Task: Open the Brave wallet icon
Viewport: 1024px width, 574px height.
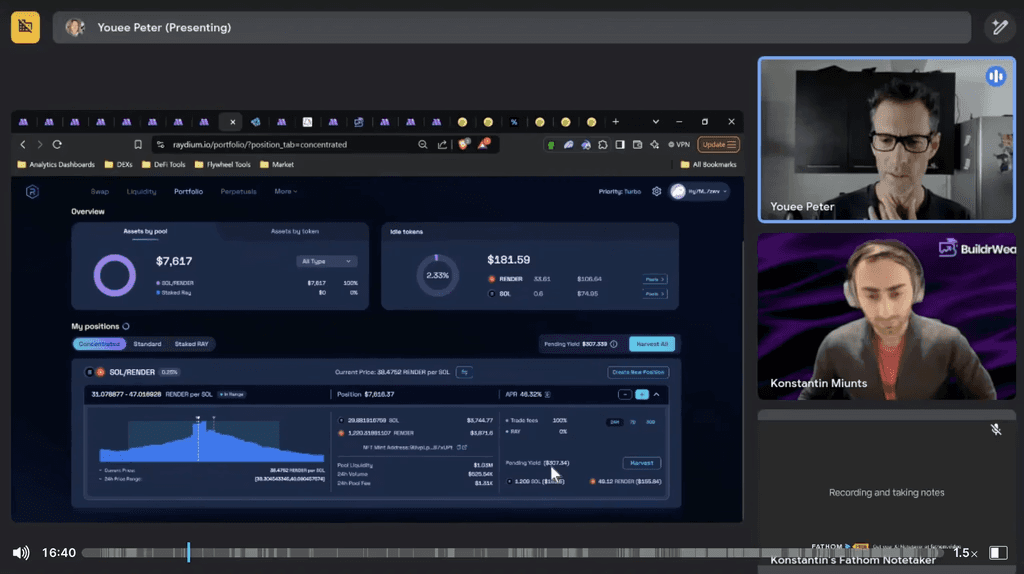Action: [637, 144]
